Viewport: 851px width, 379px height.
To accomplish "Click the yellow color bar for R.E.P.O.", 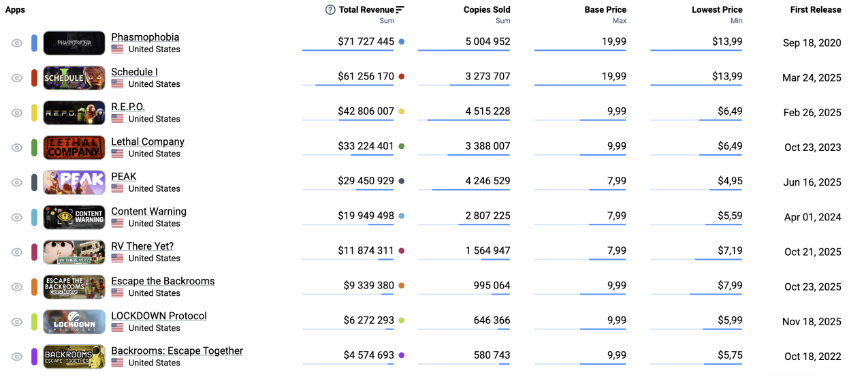I will pos(34,112).
